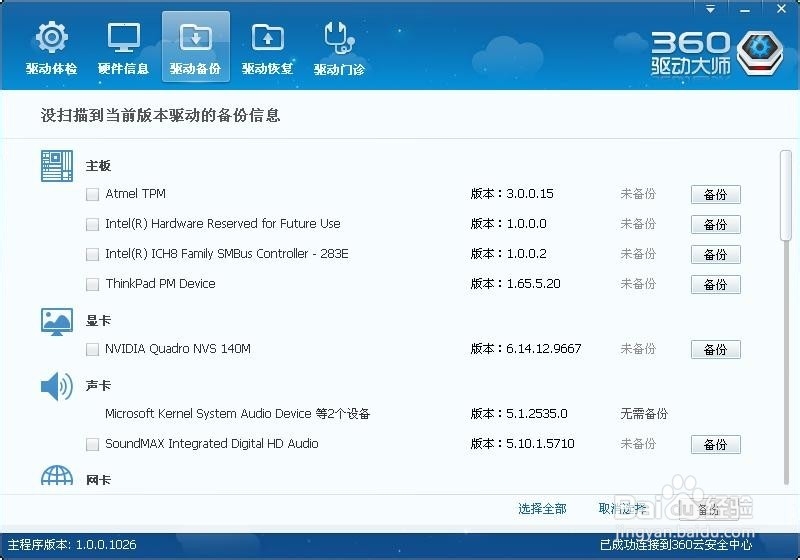Click the driver list vertical scrollbar thumb
The image size is (800, 560).
pyautogui.click(x=786, y=195)
